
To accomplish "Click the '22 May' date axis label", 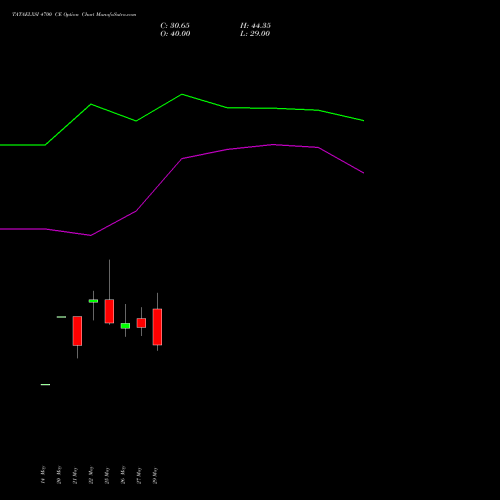I will pyautogui.click(x=91, y=475).
